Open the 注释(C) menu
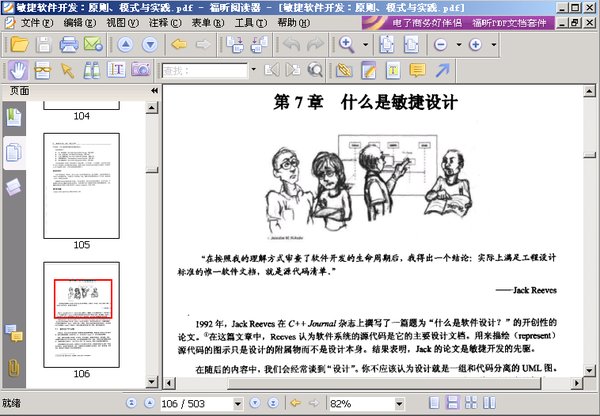This screenshot has height=416, width=600. 165,23
